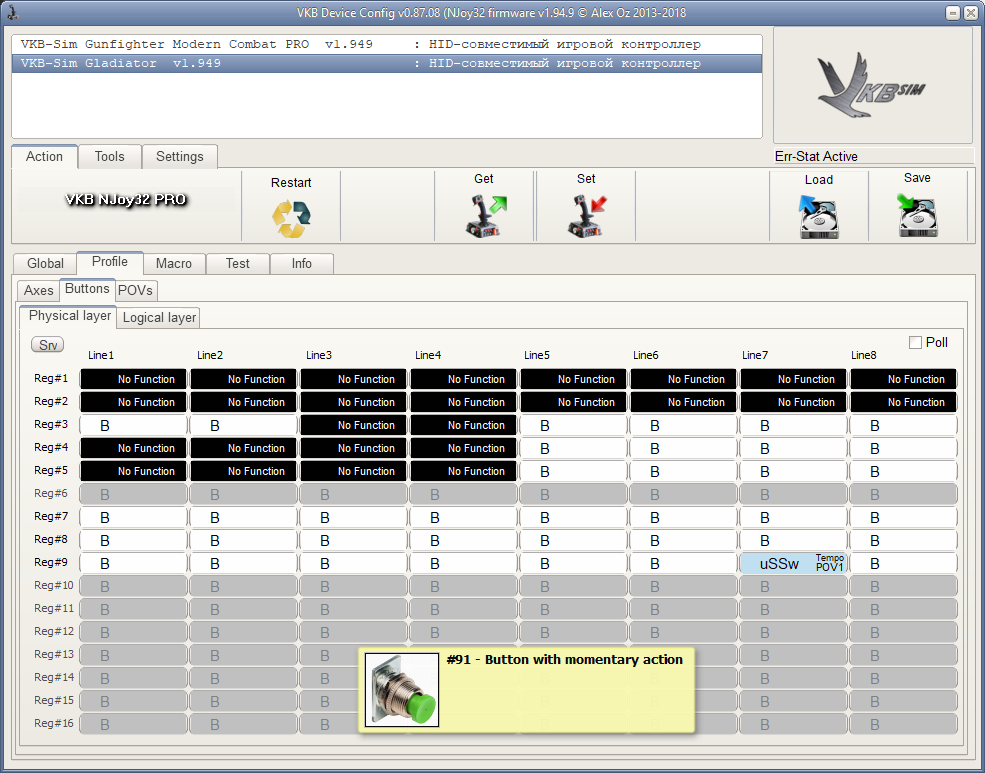The height and width of the screenshot is (773, 985).
Task: Click Reg#5 Line2 No Function cell
Action: 244,471
